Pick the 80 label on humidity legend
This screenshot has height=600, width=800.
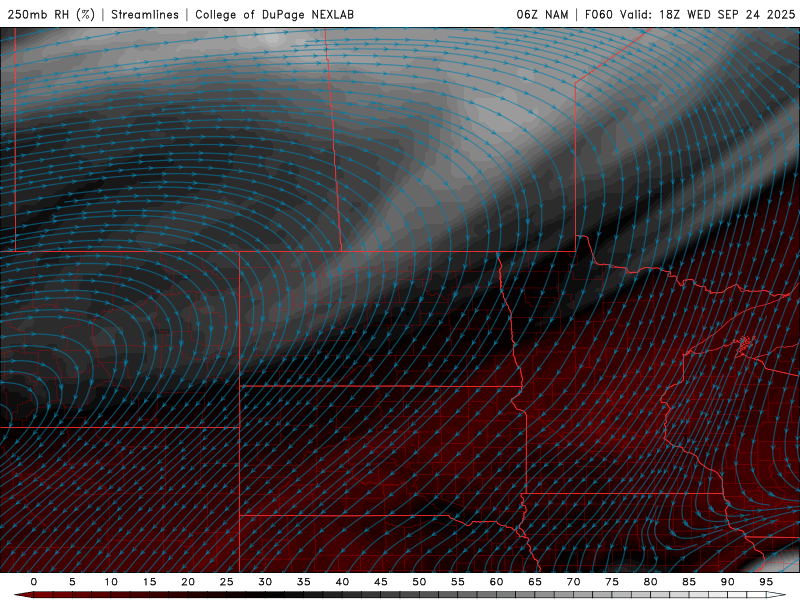(650, 582)
